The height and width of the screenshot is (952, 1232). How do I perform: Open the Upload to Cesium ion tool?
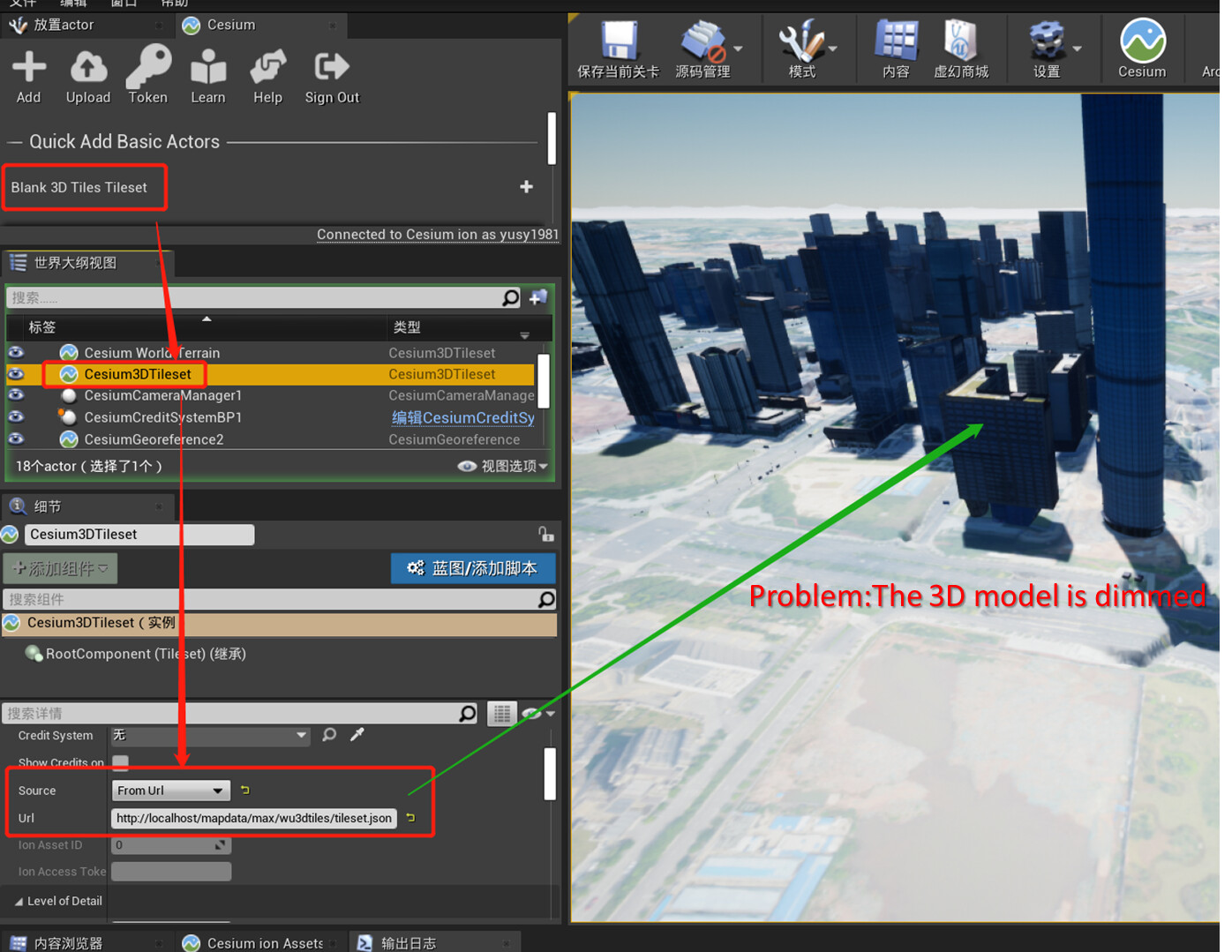point(88,77)
